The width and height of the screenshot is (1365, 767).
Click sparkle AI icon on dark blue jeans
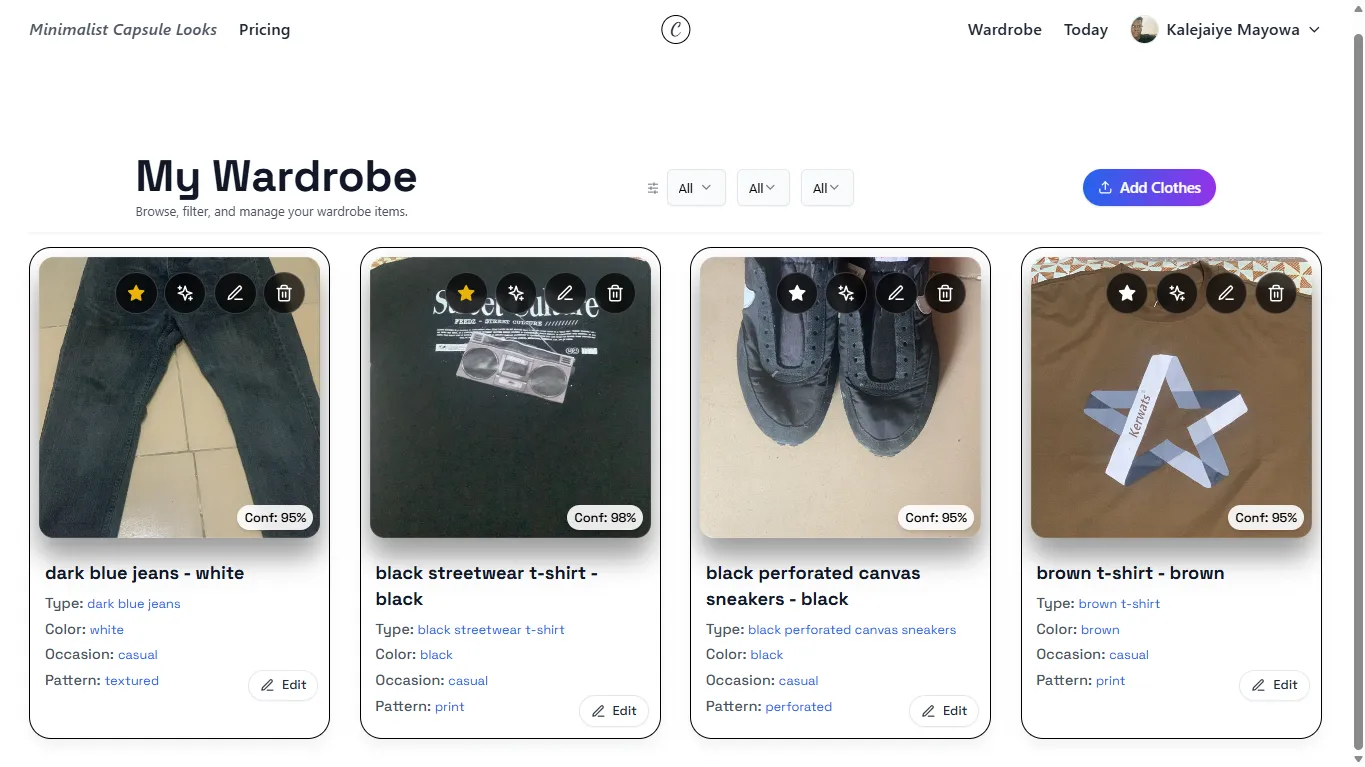(185, 293)
